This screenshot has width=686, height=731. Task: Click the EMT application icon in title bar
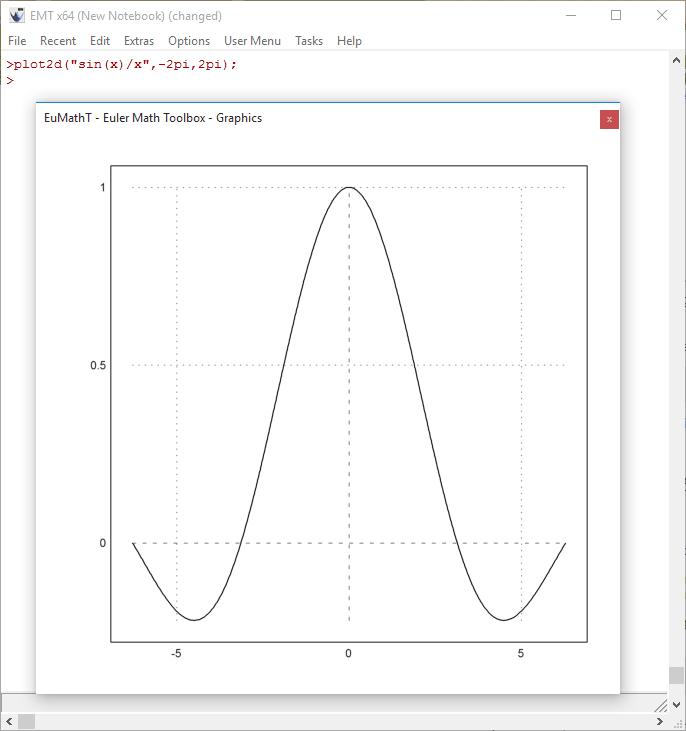[x=17, y=15]
